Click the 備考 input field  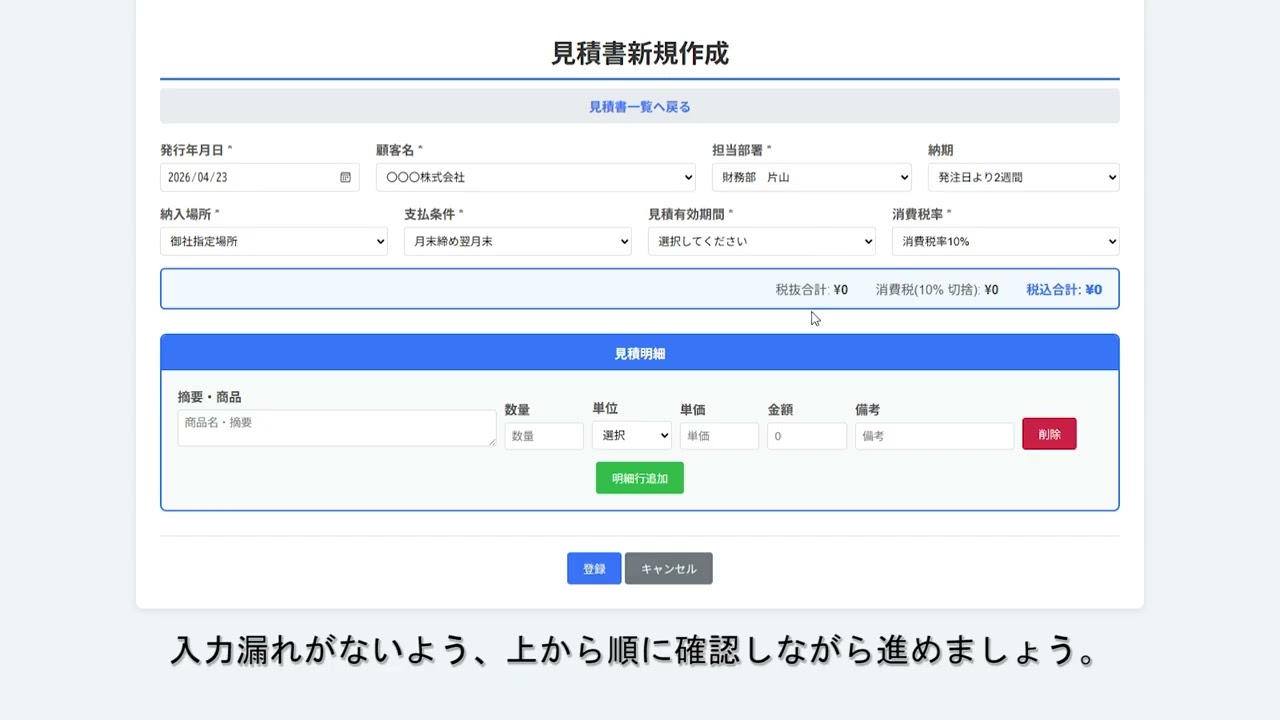[x=934, y=436]
